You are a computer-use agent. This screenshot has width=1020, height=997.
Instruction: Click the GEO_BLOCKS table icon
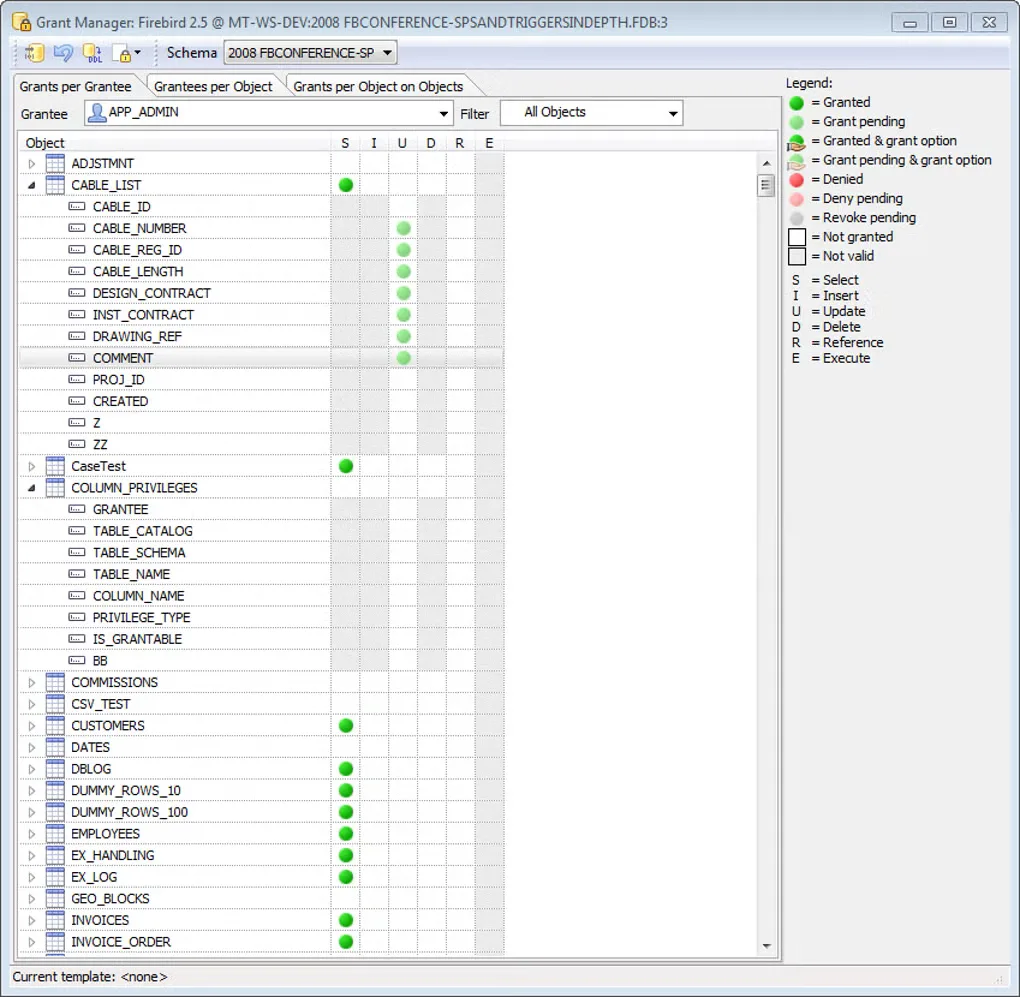coord(55,899)
